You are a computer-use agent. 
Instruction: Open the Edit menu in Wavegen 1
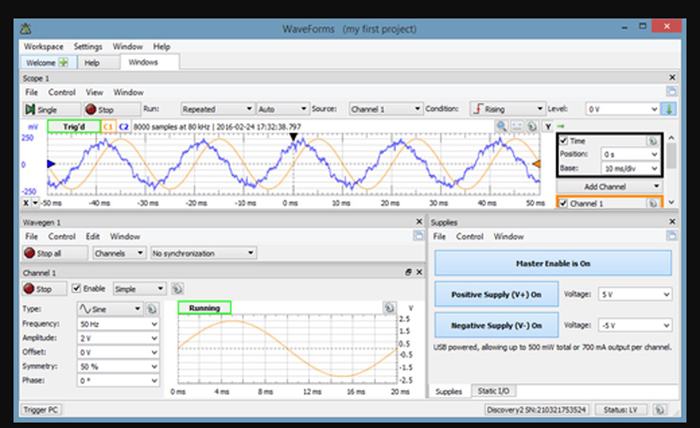tap(92, 237)
